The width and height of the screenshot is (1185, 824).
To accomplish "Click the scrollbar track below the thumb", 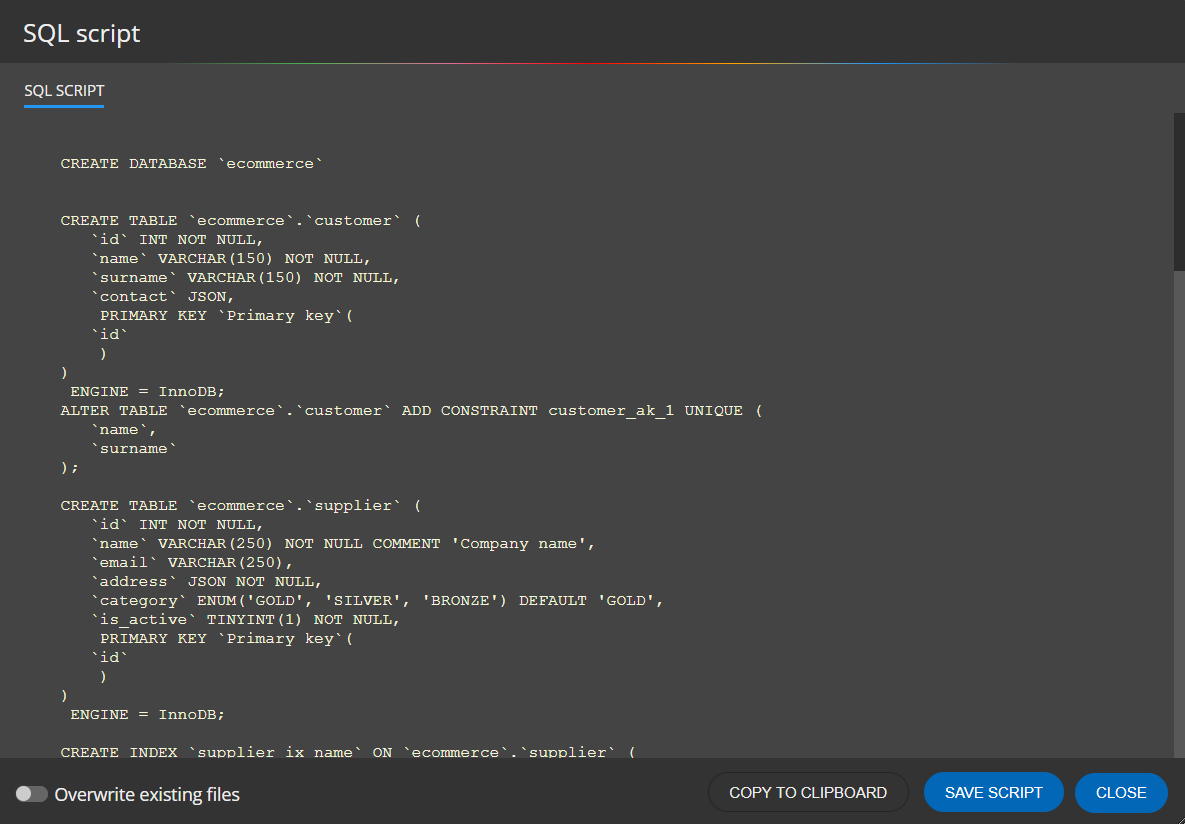I will [x=1179, y=514].
